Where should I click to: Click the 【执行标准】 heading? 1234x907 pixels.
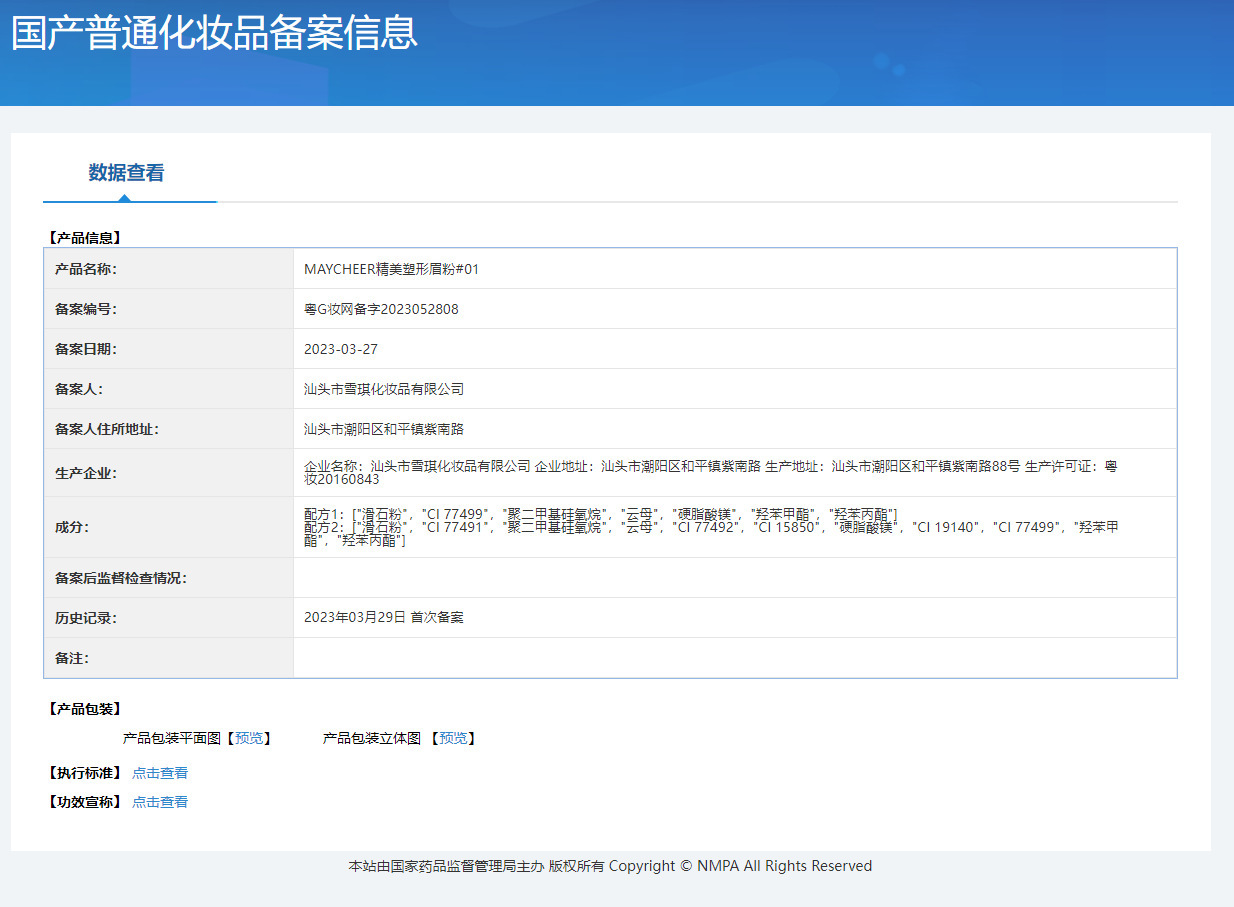coord(84,773)
